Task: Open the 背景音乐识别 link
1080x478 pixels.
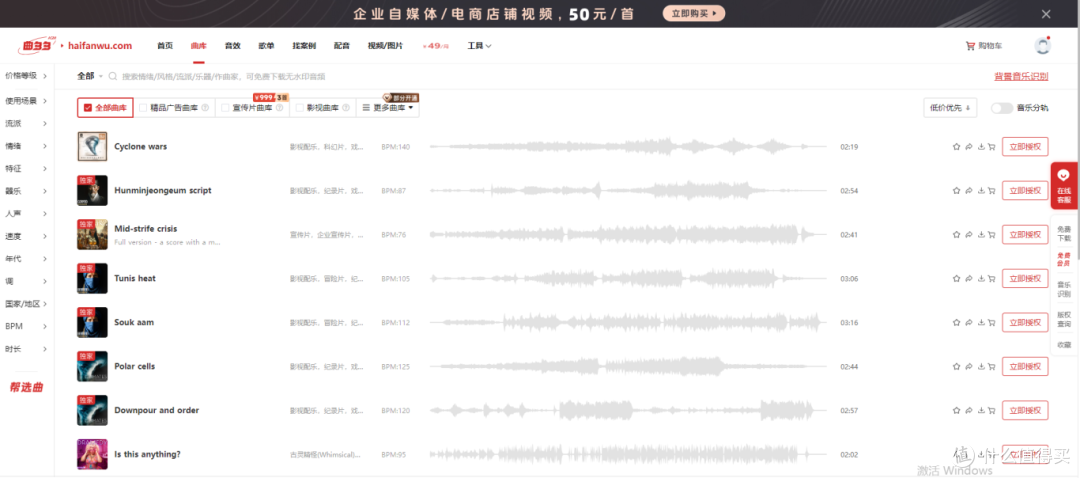Action: coord(1021,76)
